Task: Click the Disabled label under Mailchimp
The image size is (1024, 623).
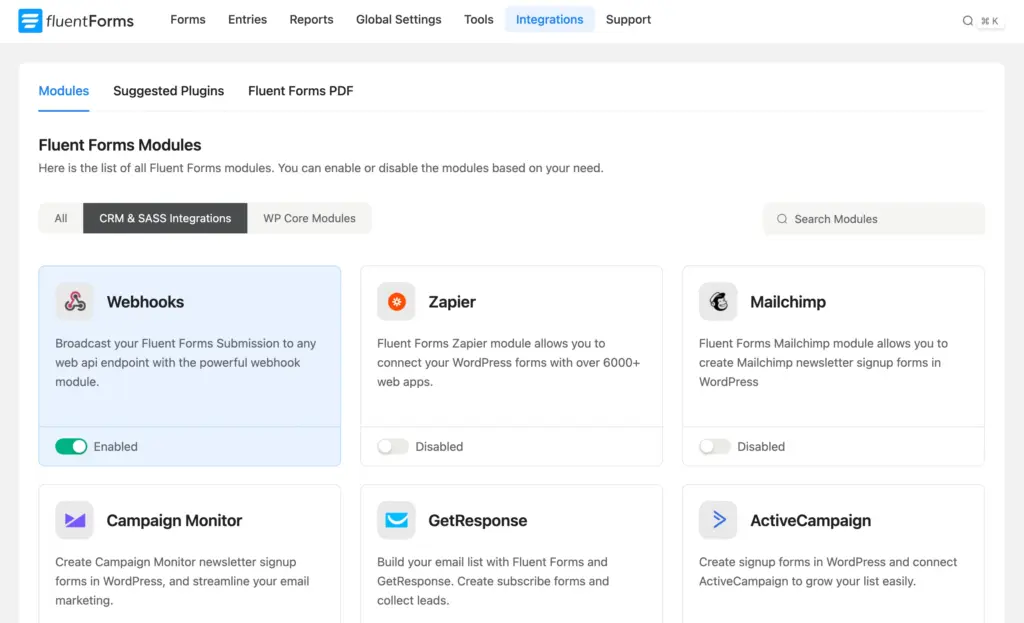Action: point(761,447)
